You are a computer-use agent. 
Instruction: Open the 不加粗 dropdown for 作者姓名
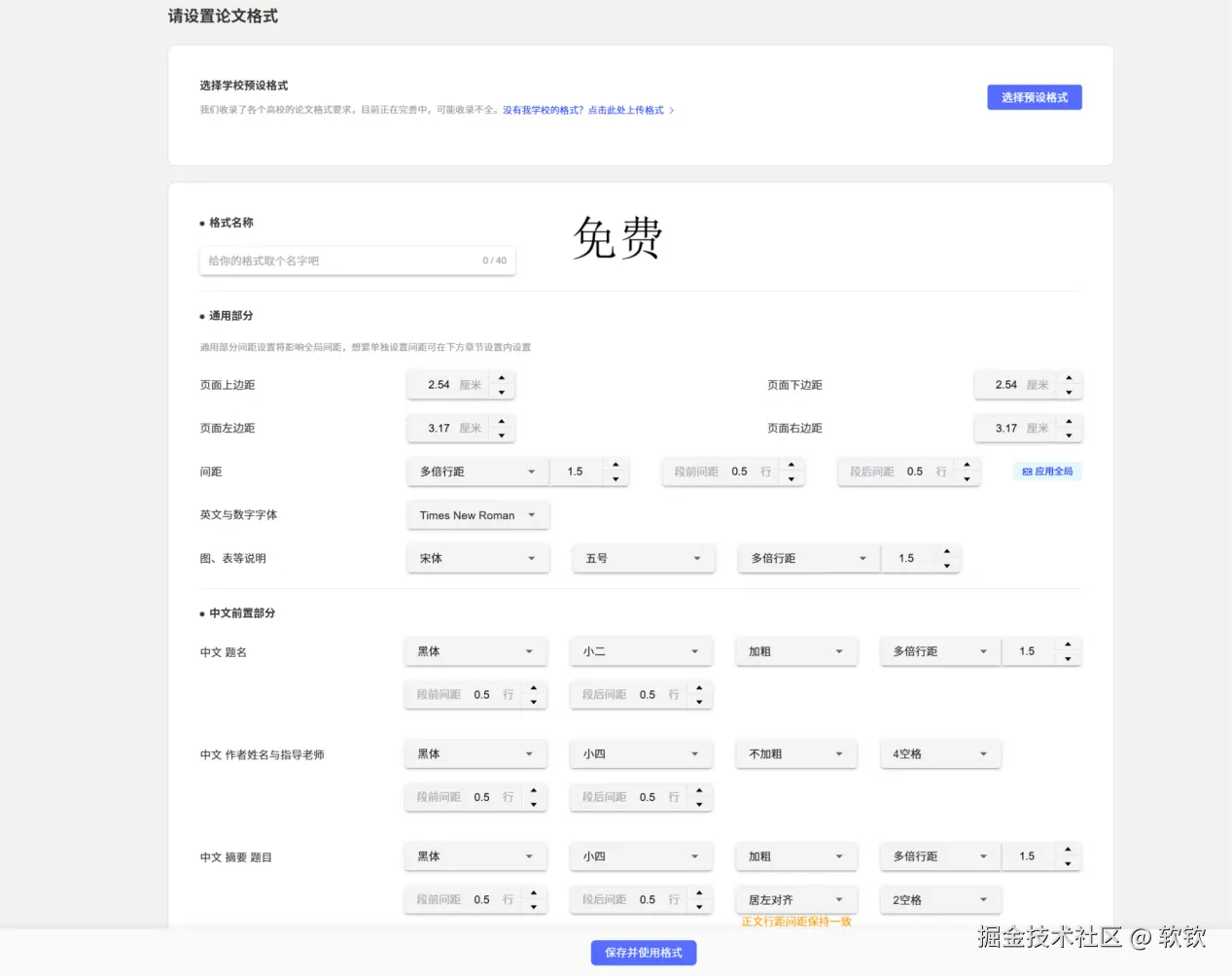pos(796,753)
